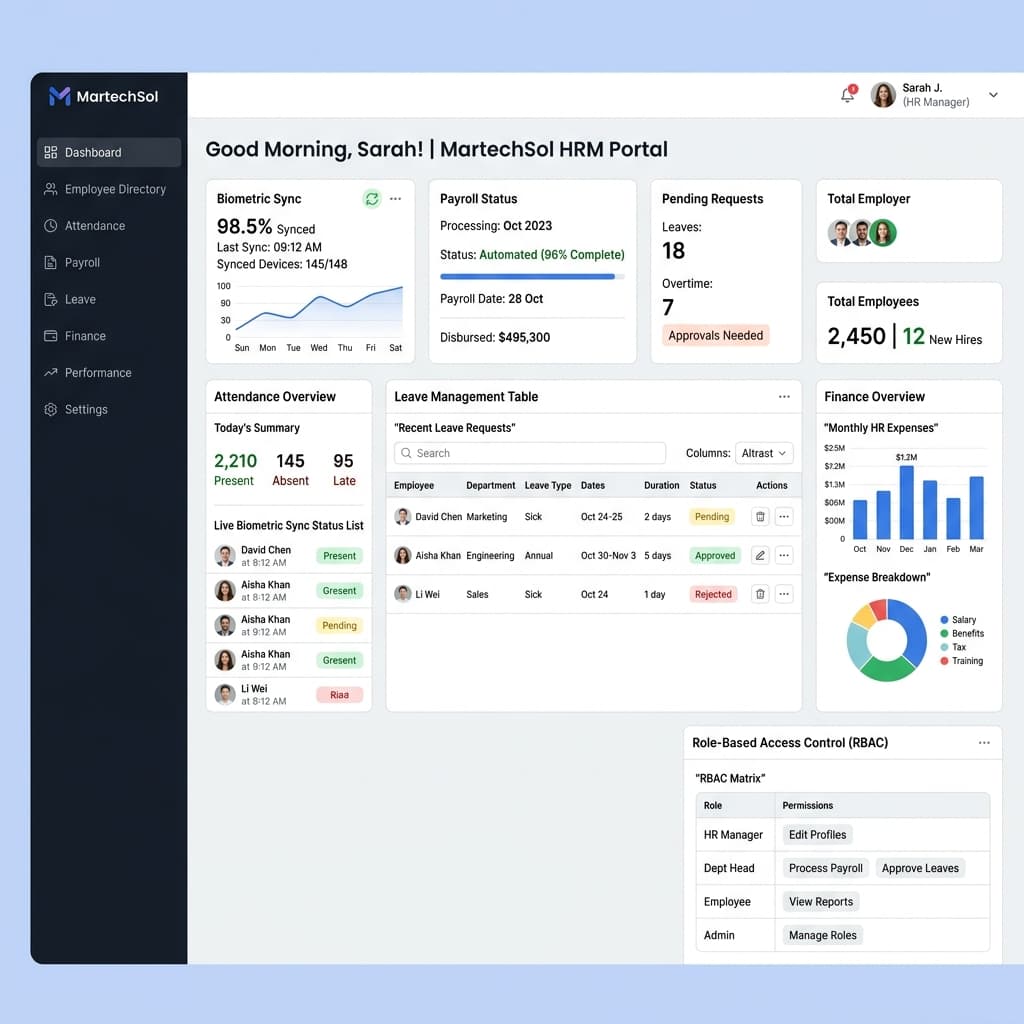Open Employee Directory from sidebar
This screenshot has width=1024, height=1024.
[109, 189]
